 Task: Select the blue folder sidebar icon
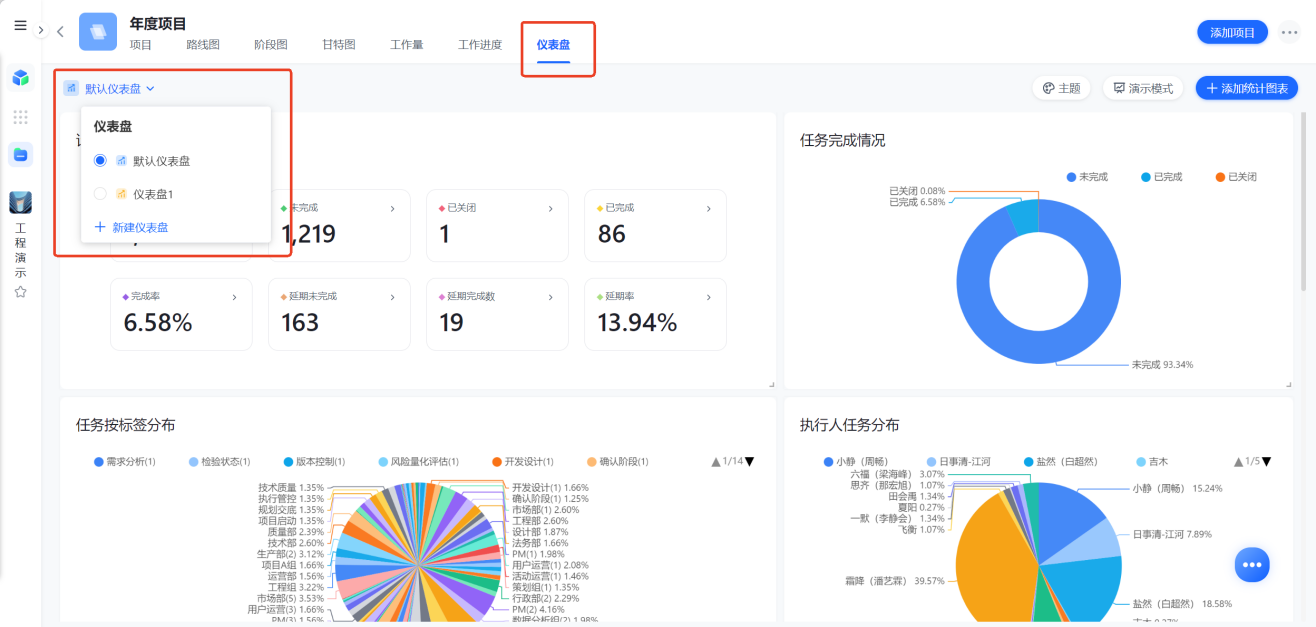(x=20, y=154)
